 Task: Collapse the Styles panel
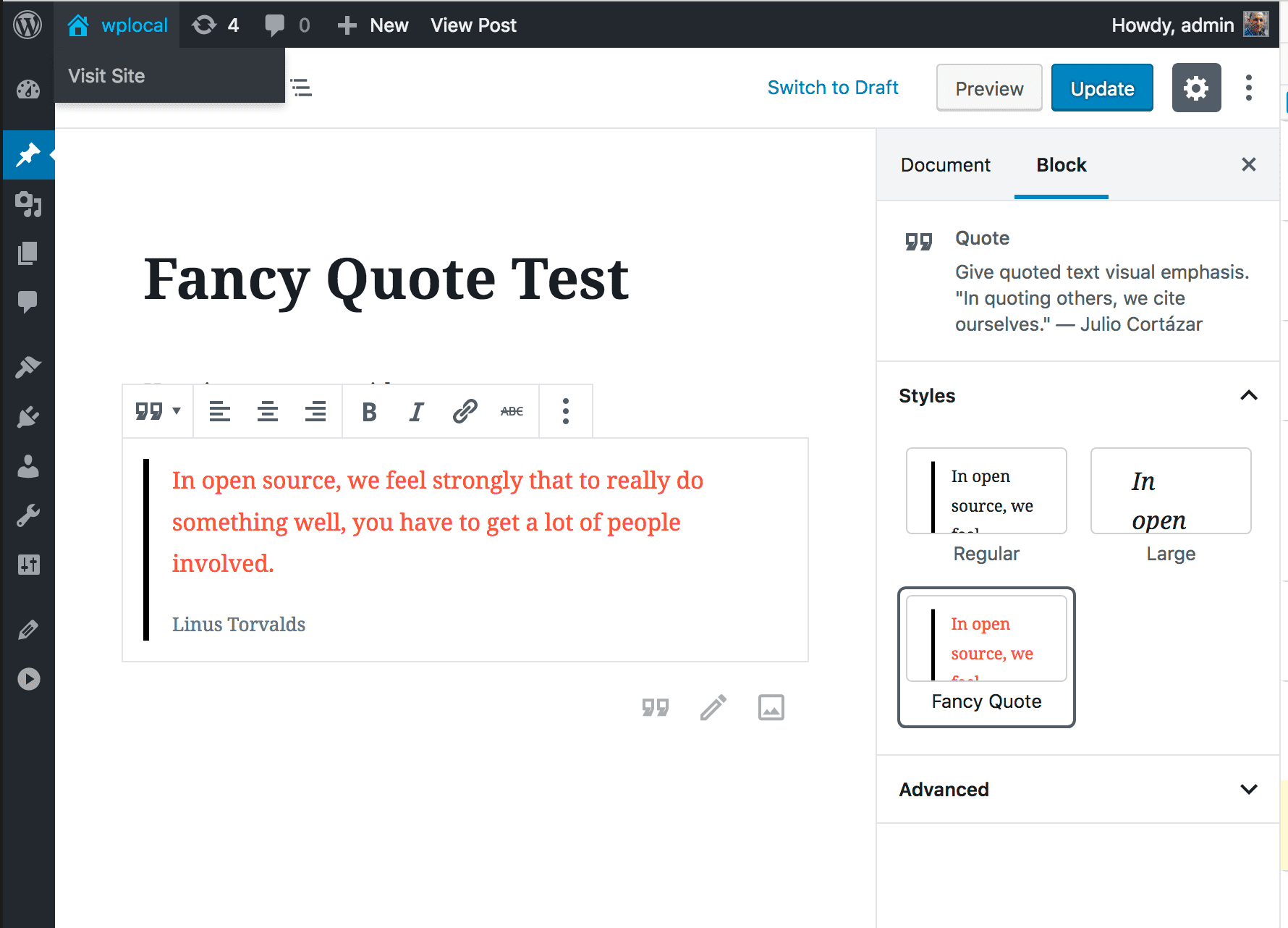[1248, 396]
